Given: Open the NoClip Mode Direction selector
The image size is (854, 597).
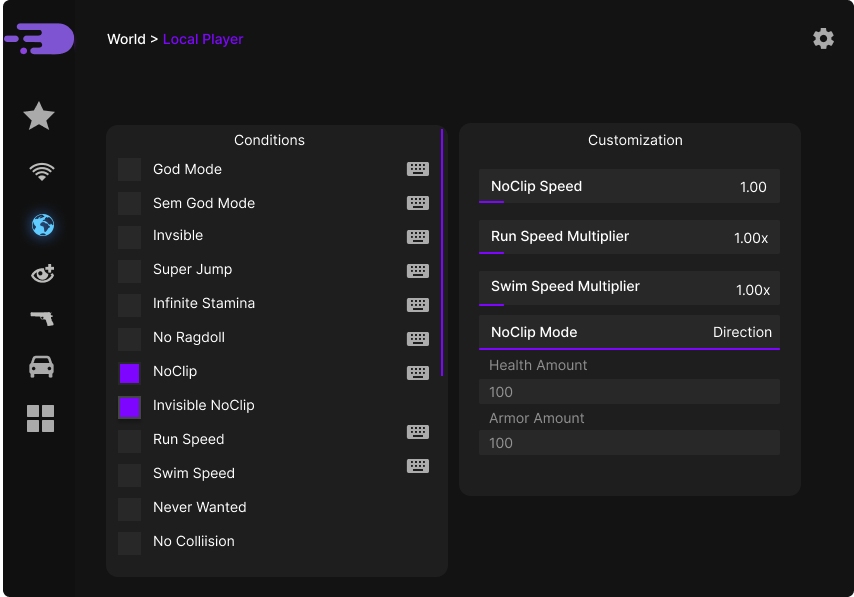Looking at the screenshot, I should click(x=629, y=332).
